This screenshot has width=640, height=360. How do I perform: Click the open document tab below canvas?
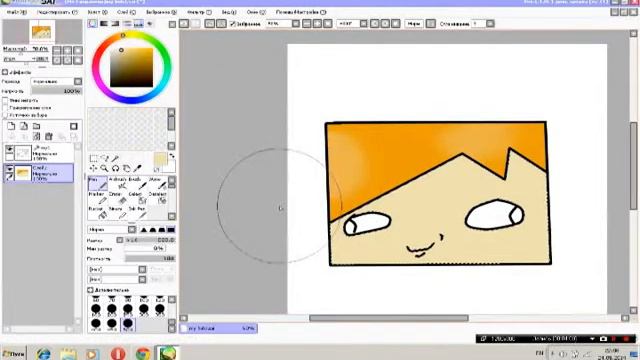tap(219, 328)
